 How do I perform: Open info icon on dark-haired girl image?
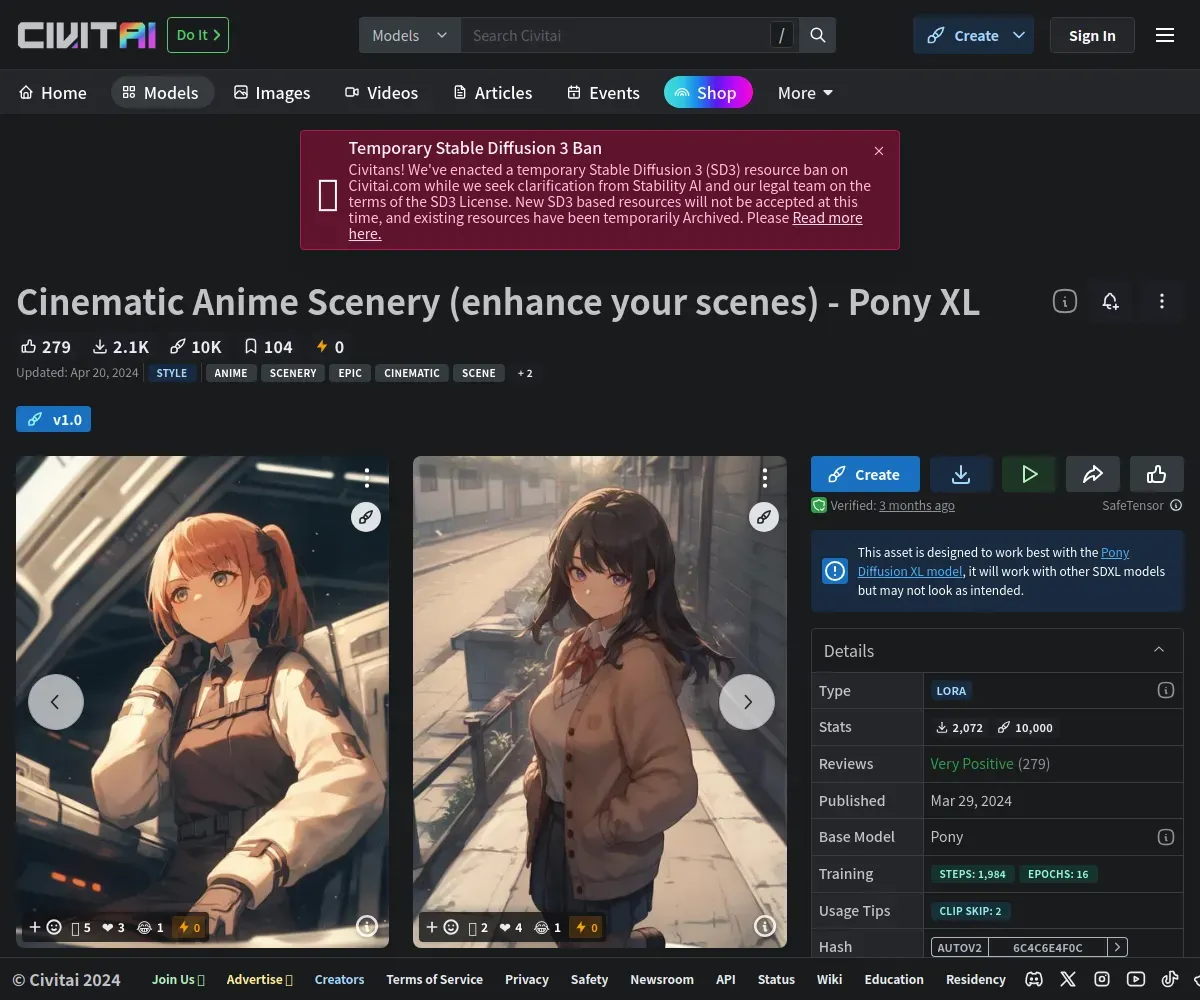[765, 926]
